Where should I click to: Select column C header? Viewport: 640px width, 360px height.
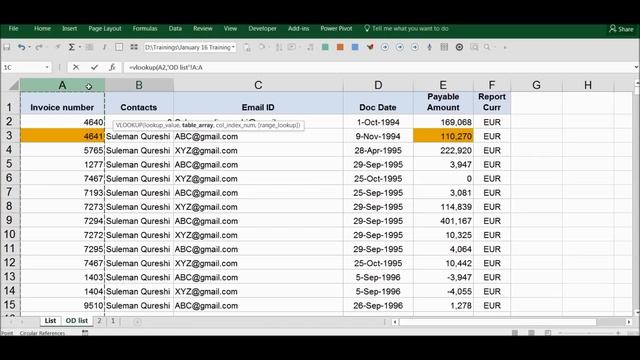click(x=258, y=85)
